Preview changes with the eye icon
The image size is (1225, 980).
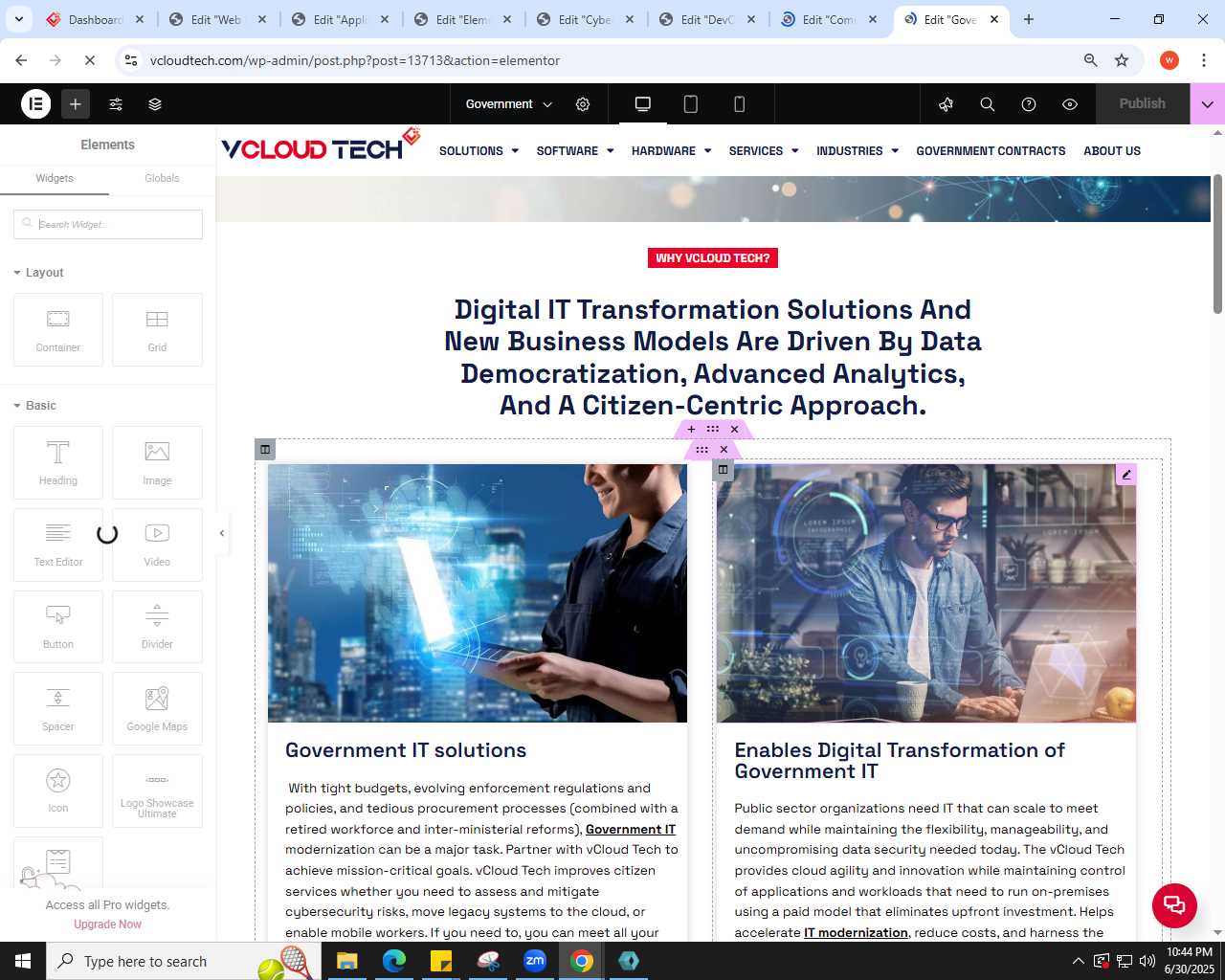pyautogui.click(x=1070, y=104)
